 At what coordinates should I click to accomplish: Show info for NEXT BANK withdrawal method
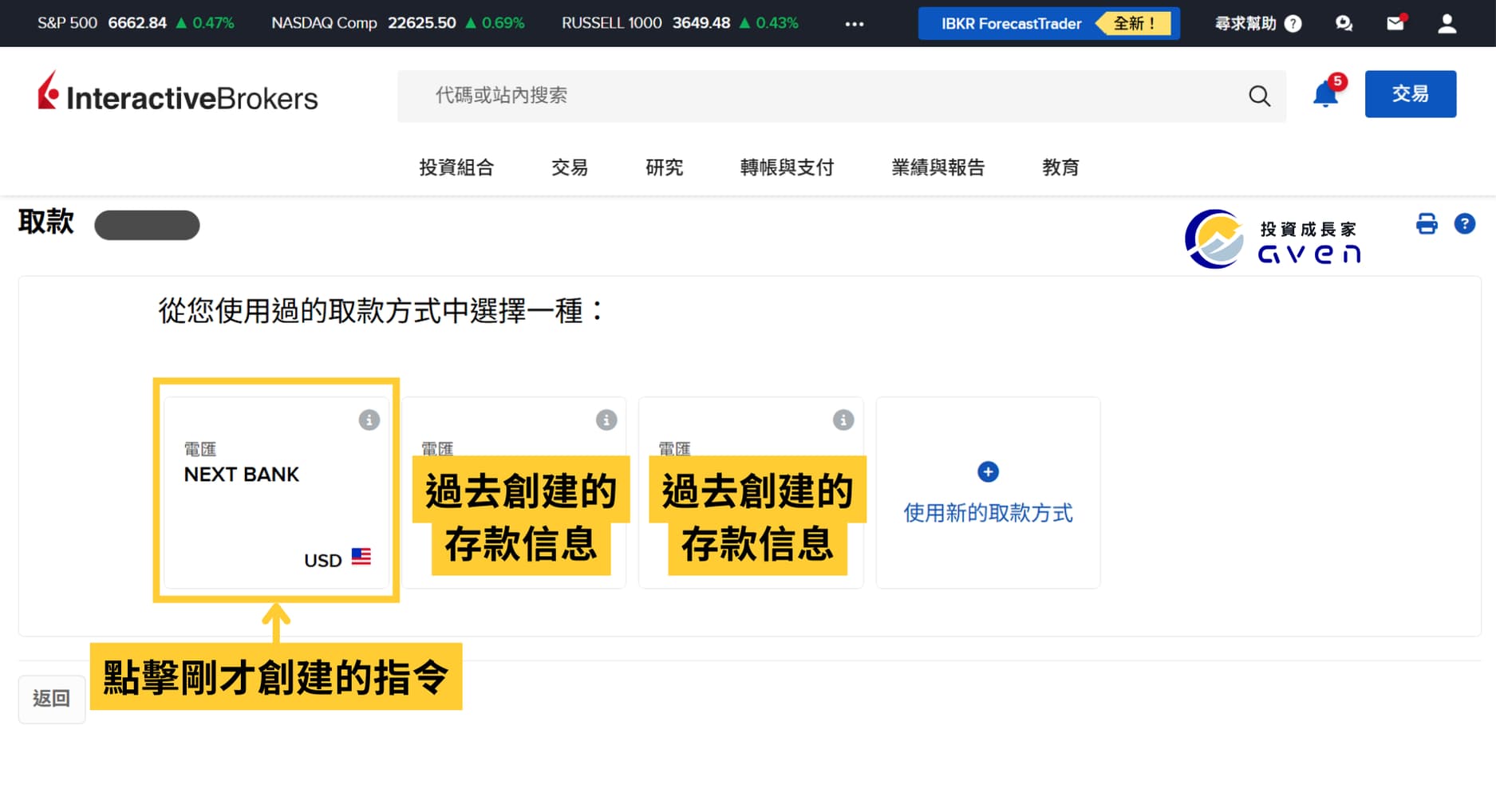pyautogui.click(x=369, y=420)
